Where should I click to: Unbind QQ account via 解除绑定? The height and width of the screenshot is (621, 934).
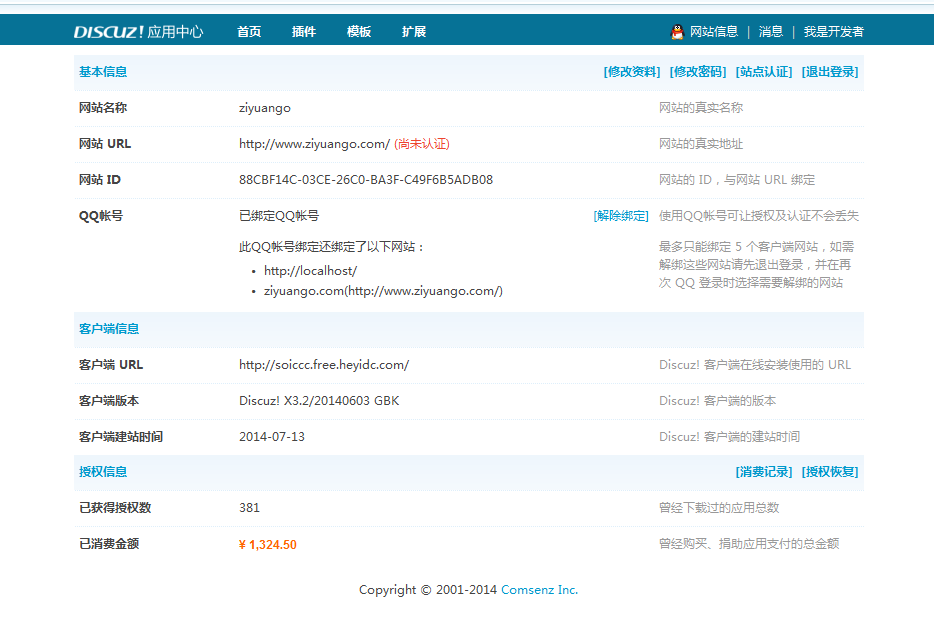(621, 216)
